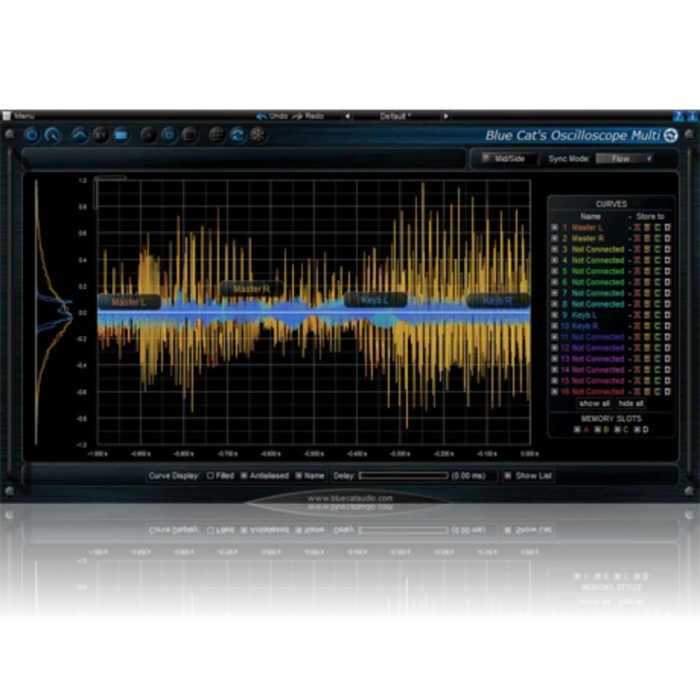Select the waveform curve view icon
This screenshot has height=700, width=700.
pyautogui.click(x=80, y=135)
